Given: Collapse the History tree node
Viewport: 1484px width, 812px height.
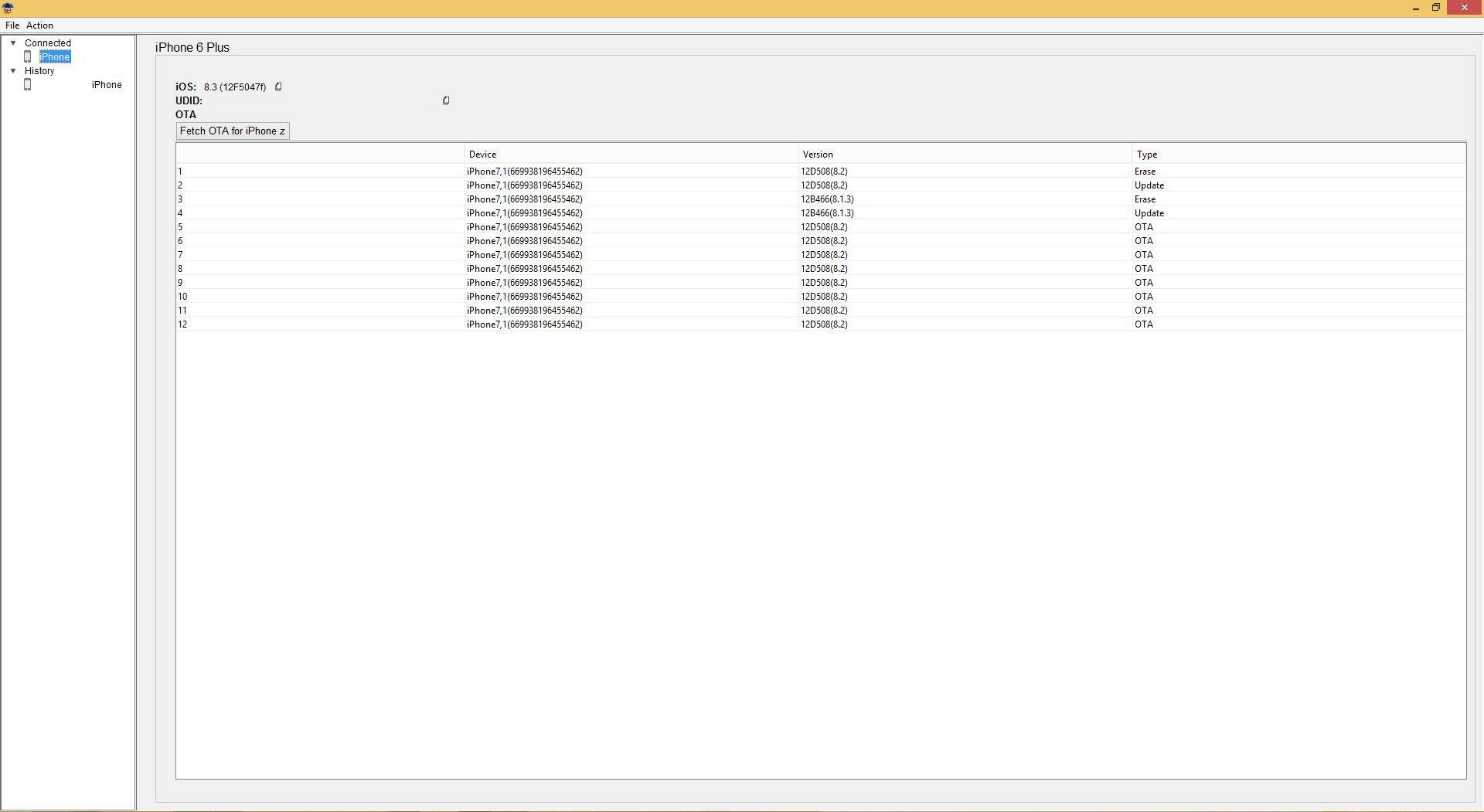Looking at the screenshot, I should pos(13,70).
